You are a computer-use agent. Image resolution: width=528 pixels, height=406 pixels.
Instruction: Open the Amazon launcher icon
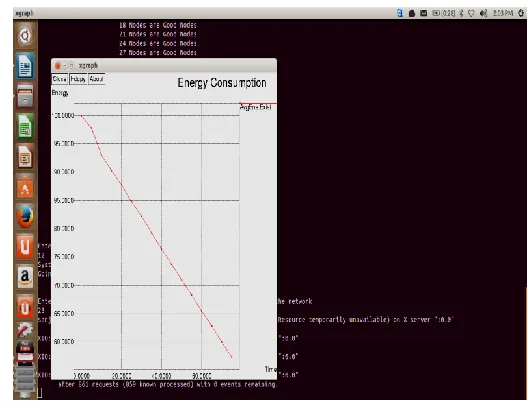(25, 277)
